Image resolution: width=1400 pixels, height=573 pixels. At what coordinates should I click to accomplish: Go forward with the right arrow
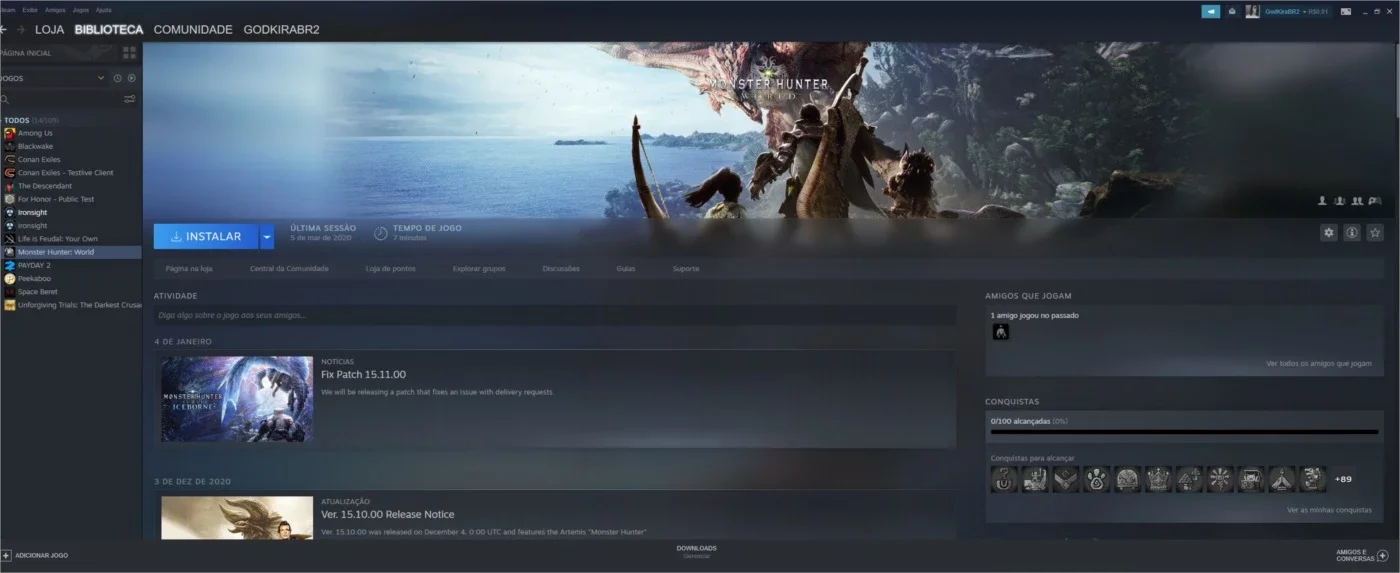20,30
